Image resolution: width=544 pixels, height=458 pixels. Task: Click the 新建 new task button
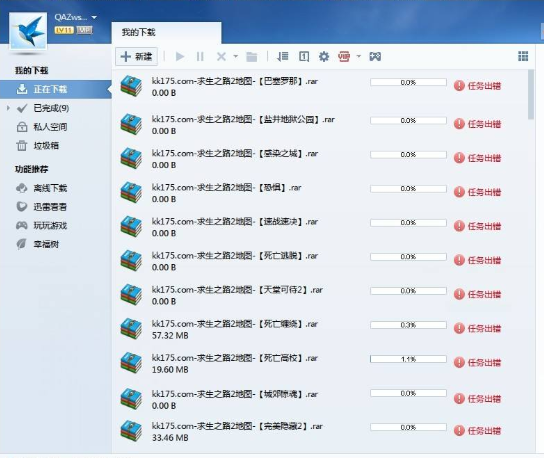click(136, 57)
